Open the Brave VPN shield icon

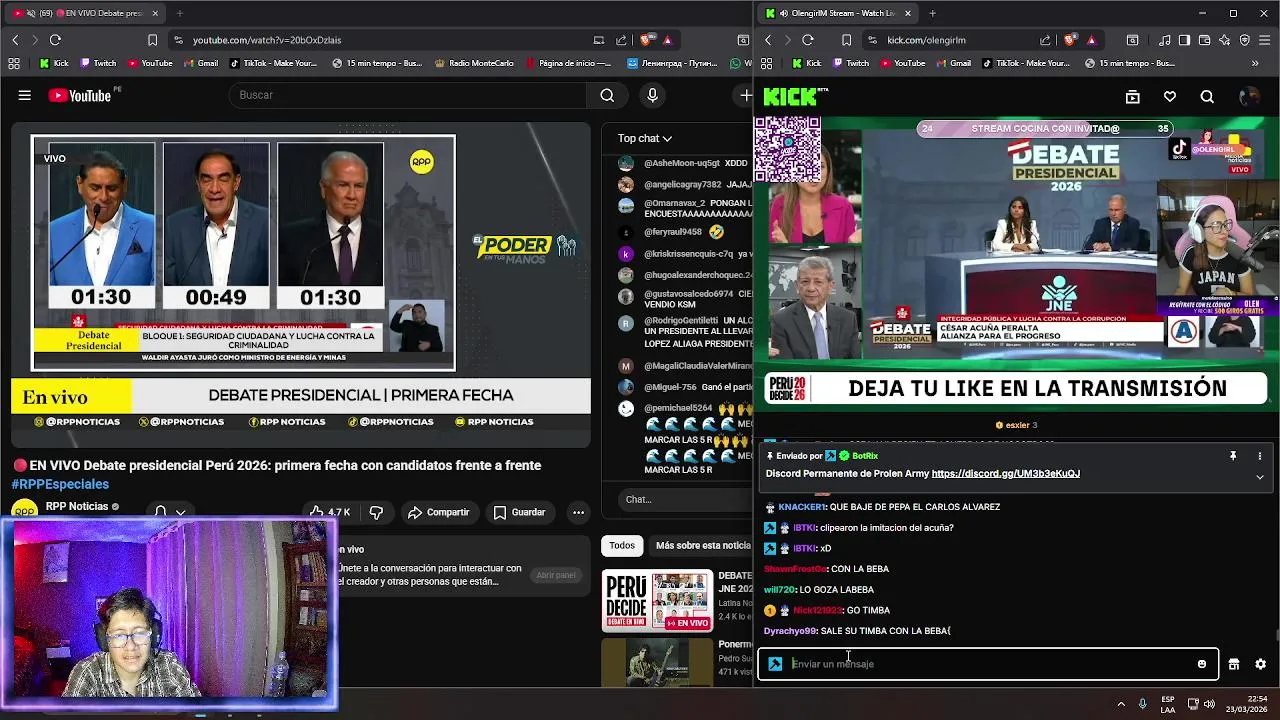coord(1244,40)
